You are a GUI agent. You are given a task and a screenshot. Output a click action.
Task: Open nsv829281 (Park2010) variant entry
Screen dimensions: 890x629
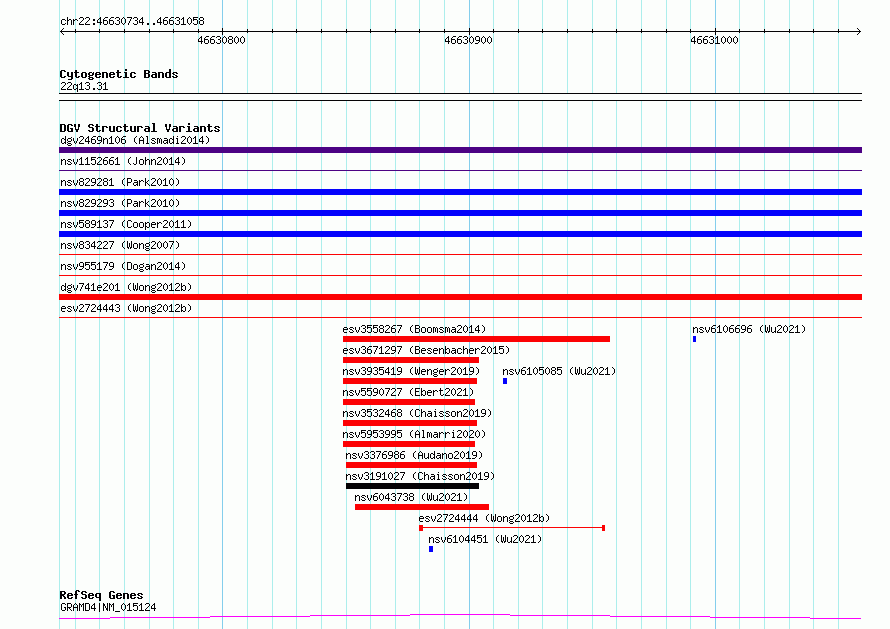(120, 182)
